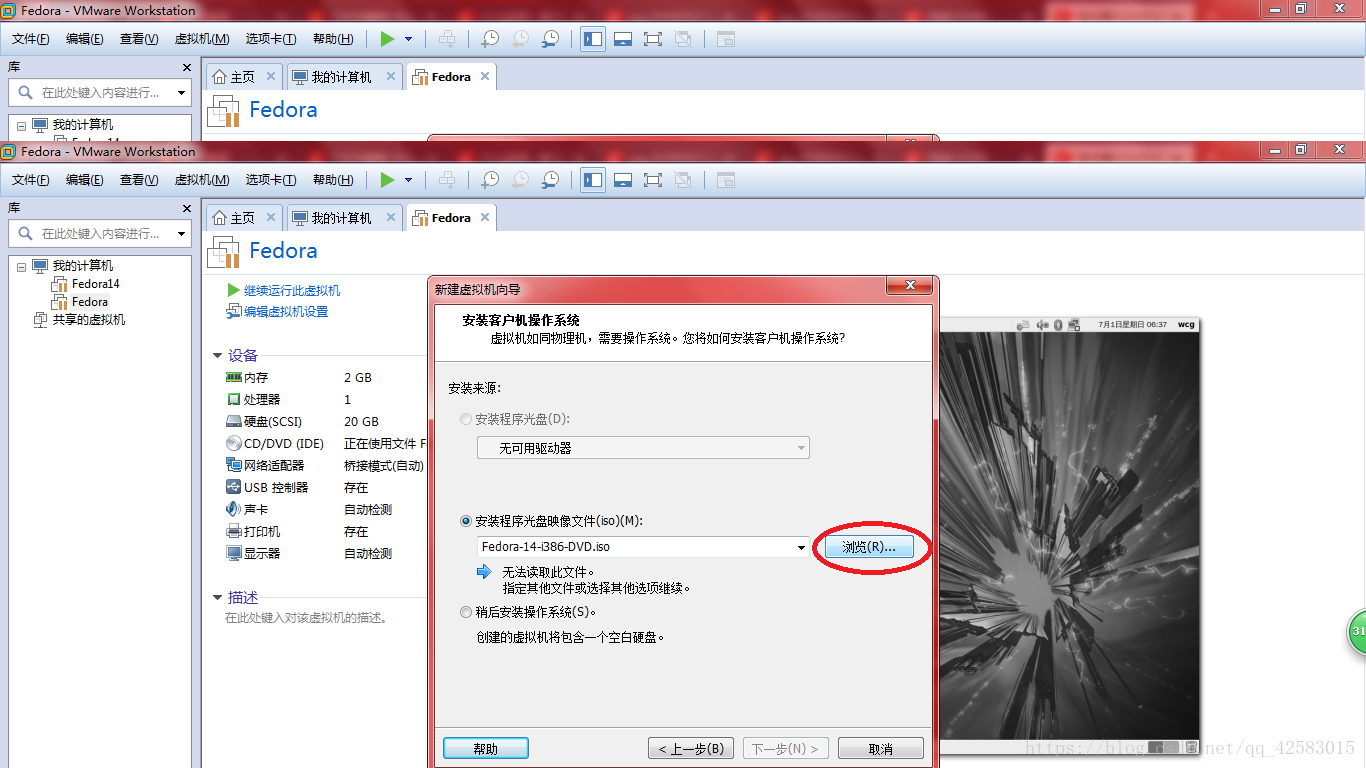Open snapshot manager icon in background window toolbar
1366x768 pixels.
tap(551, 39)
